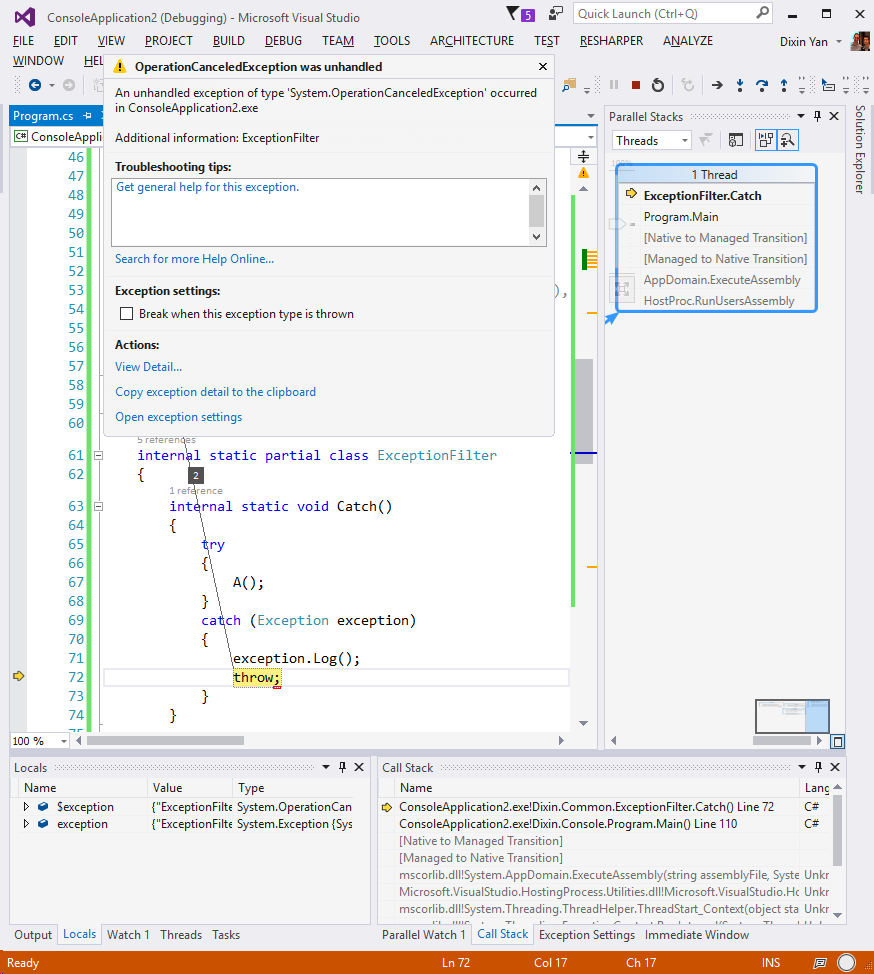
Task: Restart debugging with the circular arrow icon
Action: pyautogui.click(x=658, y=85)
